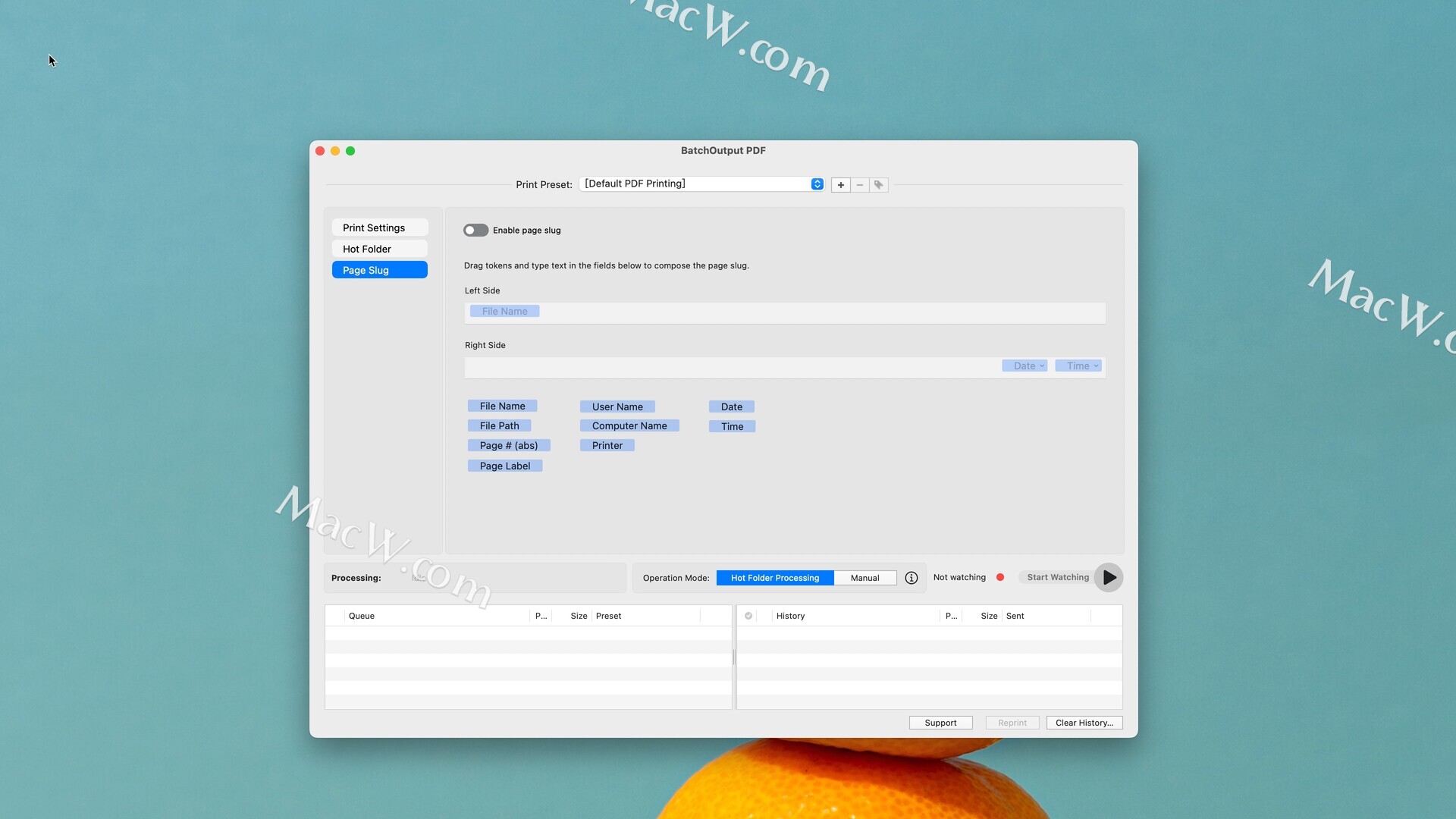Add a new print preset
The width and height of the screenshot is (1456, 819).
[x=840, y=185]
